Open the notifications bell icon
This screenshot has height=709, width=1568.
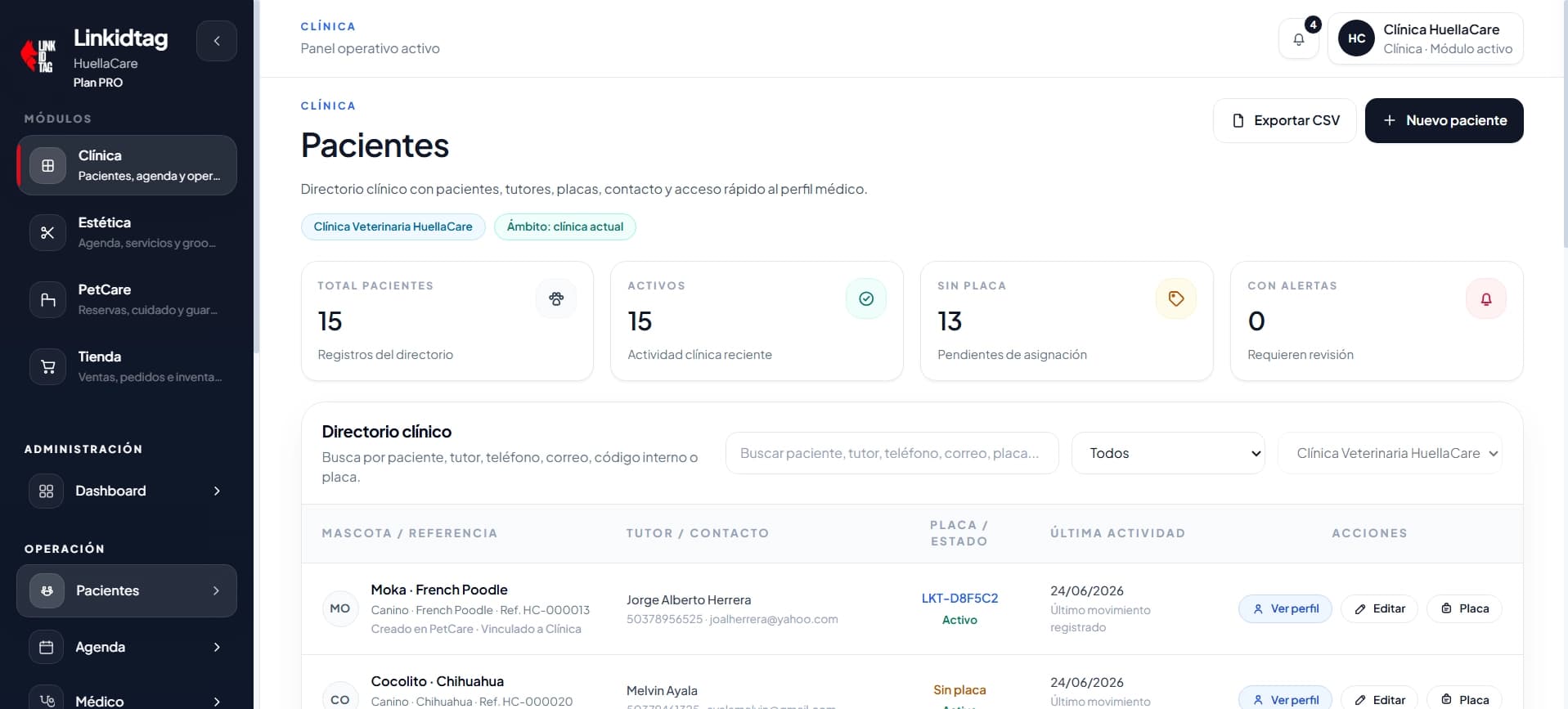pyautogui.click(x=1298, y=39)
